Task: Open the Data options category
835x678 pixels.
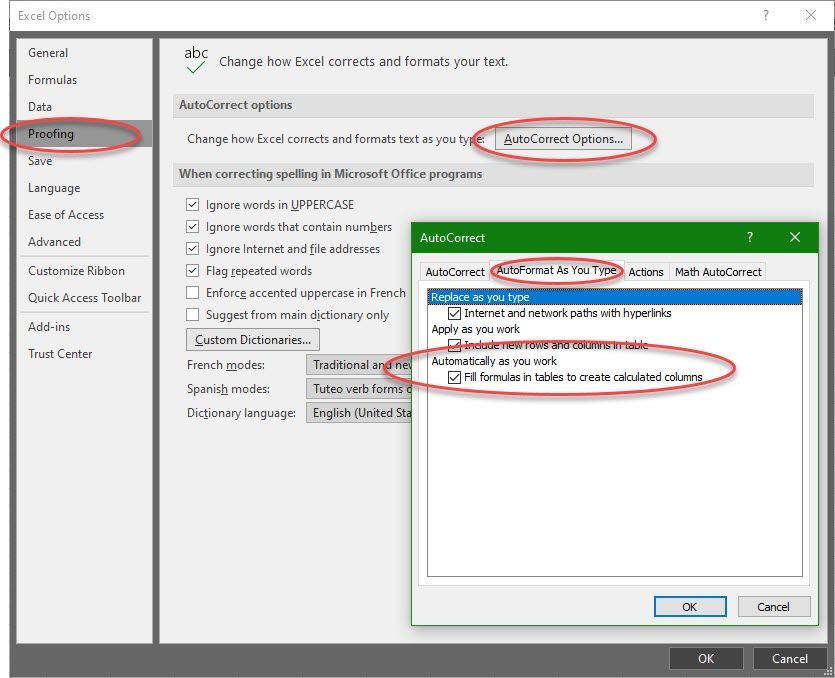Action: (40, 107)
